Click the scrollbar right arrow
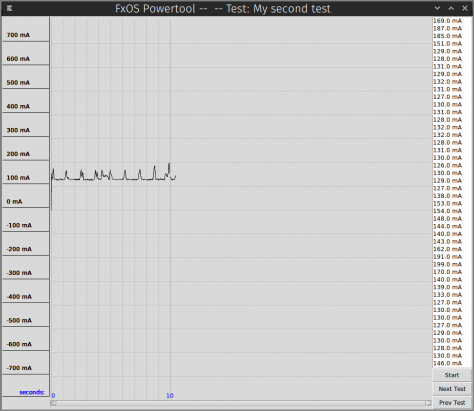This screenshot has width=474, height=411. pyautogui.click(x=428, y=404)
